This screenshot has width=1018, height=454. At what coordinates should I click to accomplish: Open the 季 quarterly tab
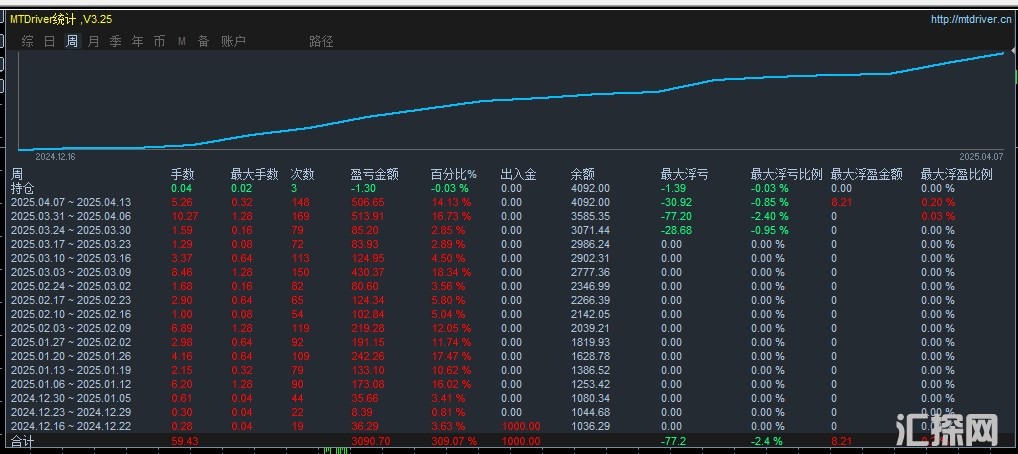coord(116,42)
